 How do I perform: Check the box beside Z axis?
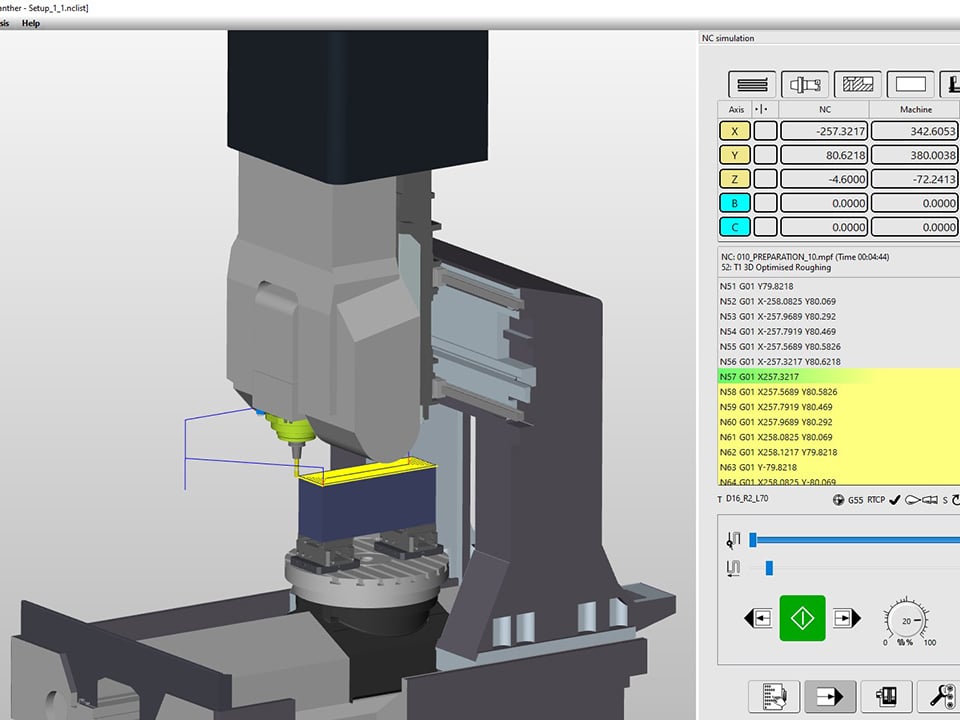click(x=765, y=179)
